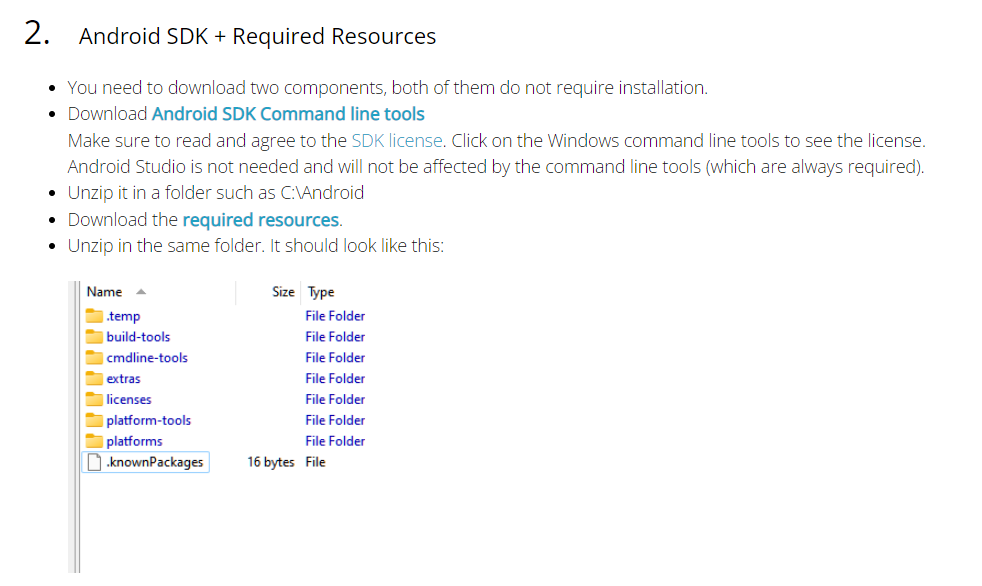Viewport: 982px width, 586px height.
Task: Follow the required resources link
Action: pos(260,219)
